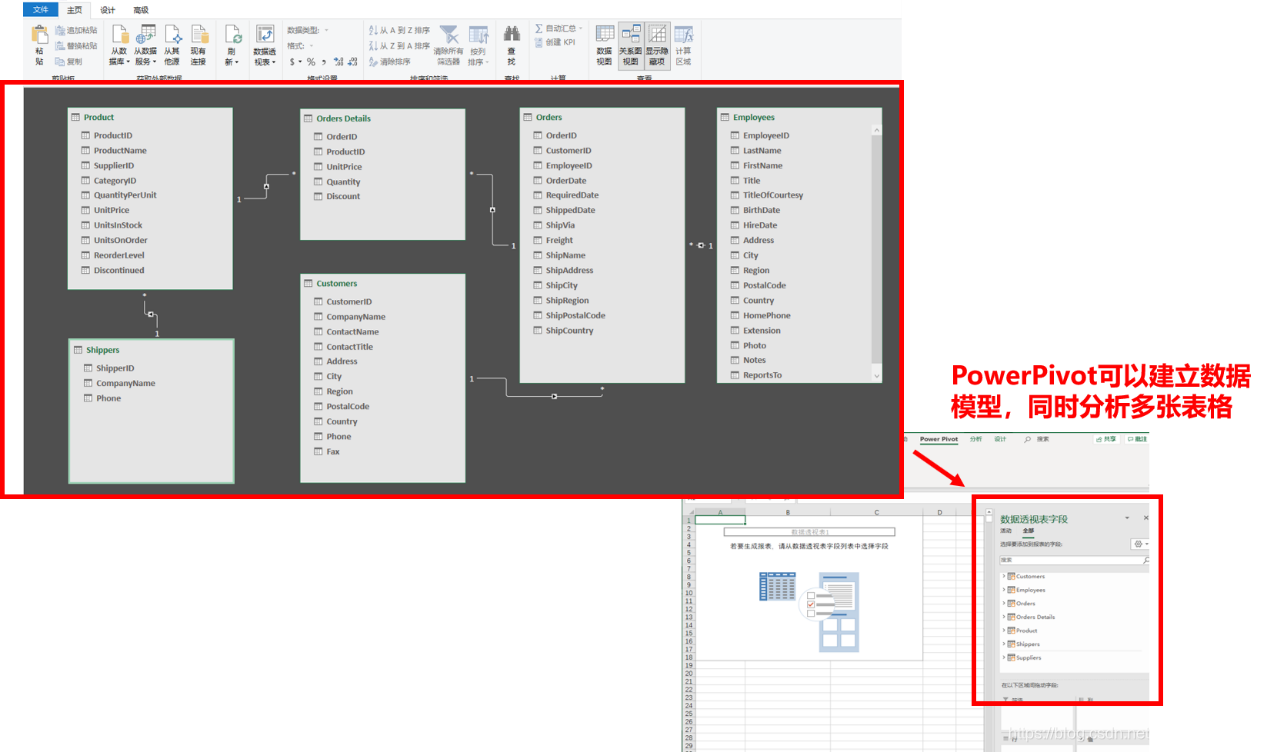Expand the Suppliers table in field list
This screenshot has width=1267, height=752.
tap(1004, 657)
